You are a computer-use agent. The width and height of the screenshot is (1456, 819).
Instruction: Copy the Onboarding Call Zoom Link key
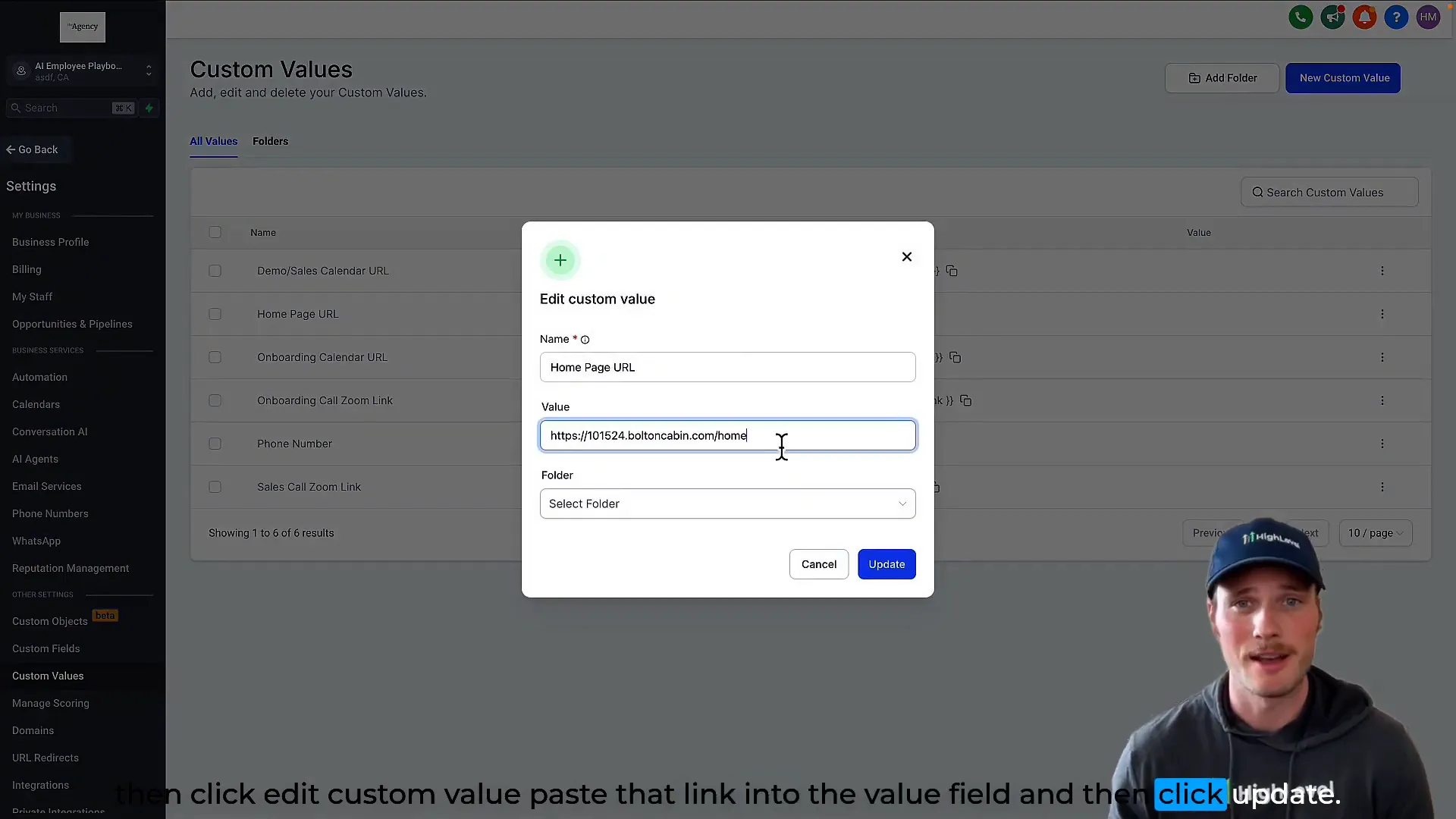click(x=965, y=400)
